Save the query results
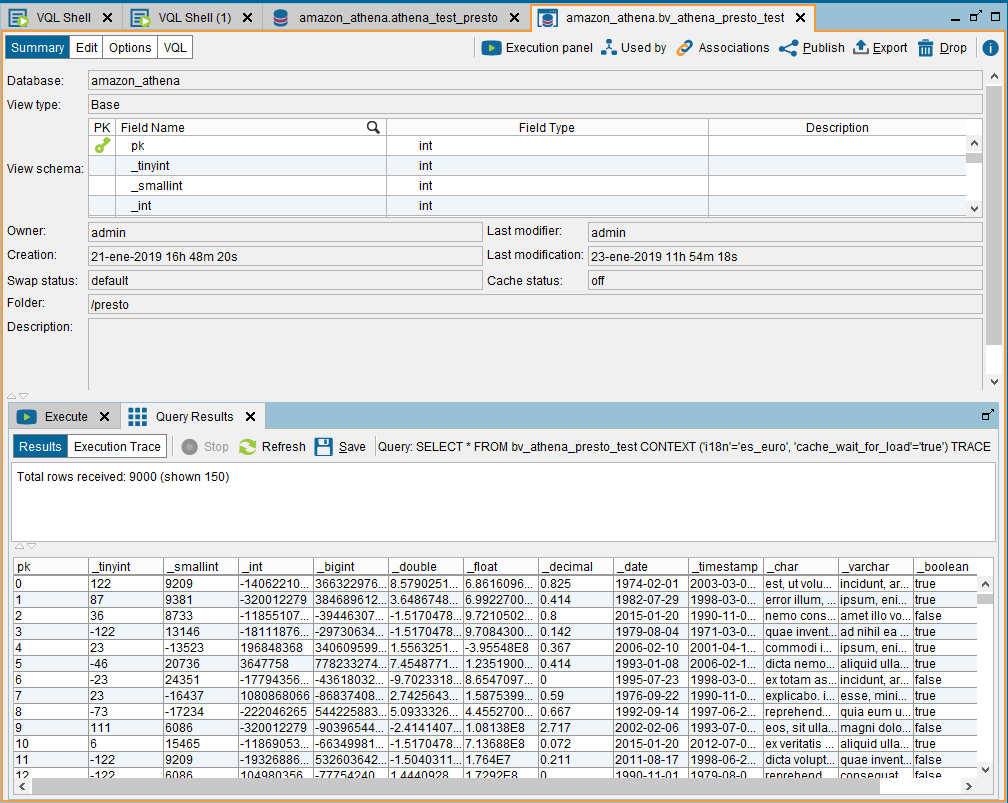This screenshot has width=1008, height=803. coord(340,447)
